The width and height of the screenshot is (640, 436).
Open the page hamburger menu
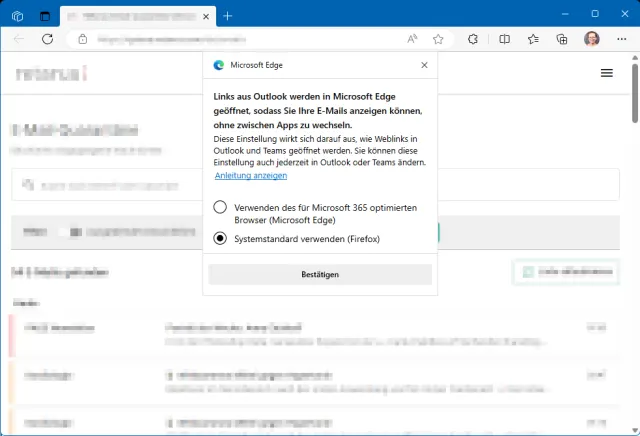(x=607, y=73)
